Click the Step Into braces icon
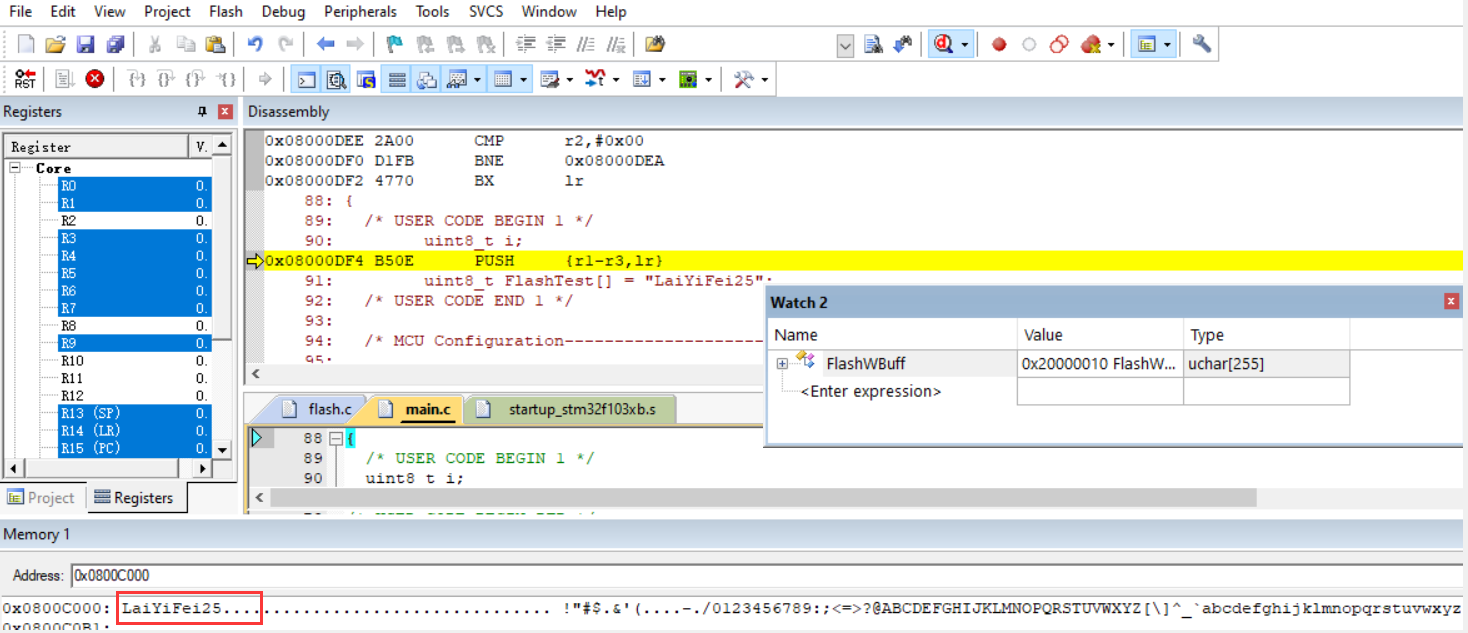This screenshot has height=633, width=1468. tap(138, 79)
